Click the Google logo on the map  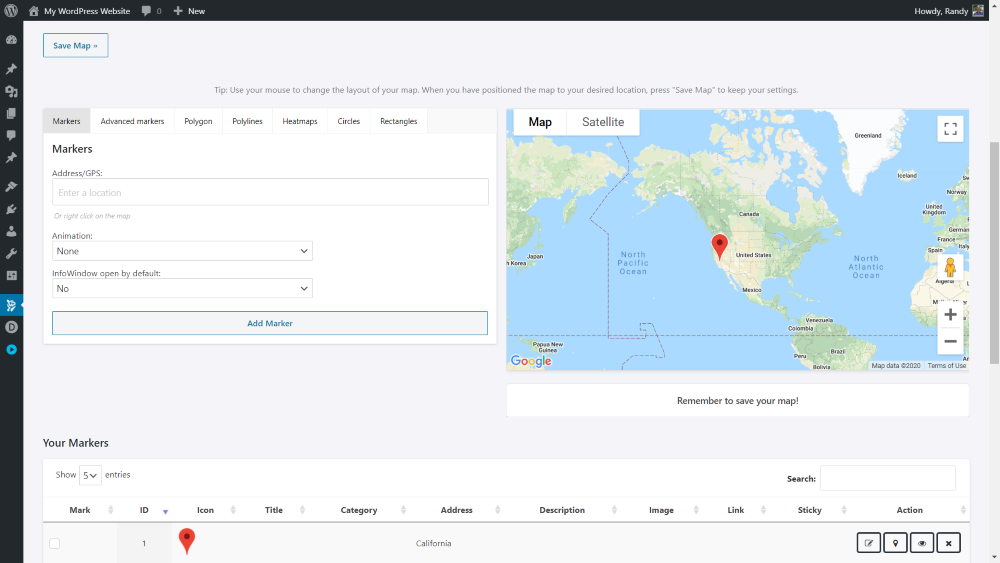click(x=531, y=362)
